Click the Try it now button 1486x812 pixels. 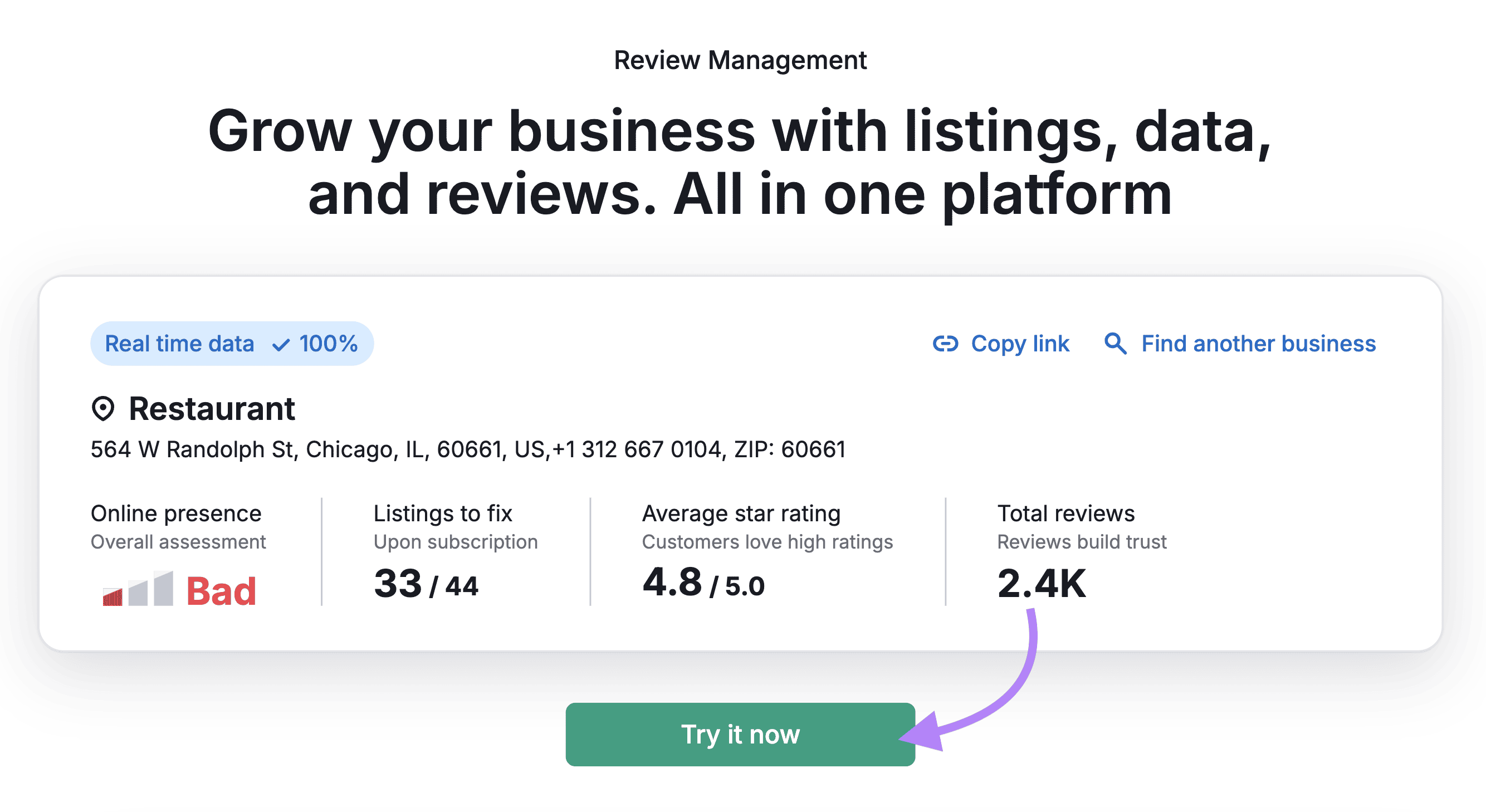click(x=740, y=735)
